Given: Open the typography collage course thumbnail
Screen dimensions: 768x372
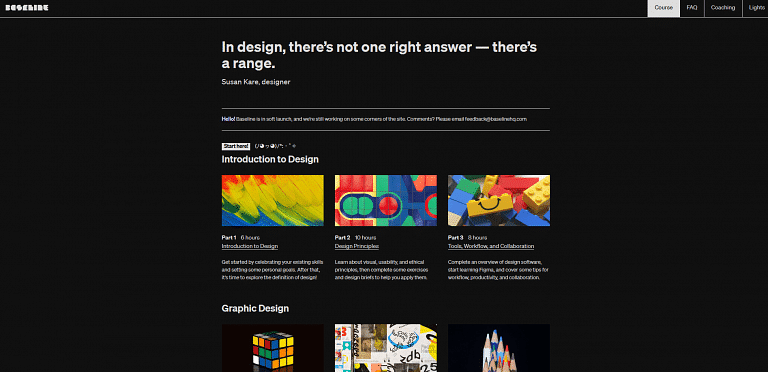Looking at the screenshot, I should (x=386, y=348).
